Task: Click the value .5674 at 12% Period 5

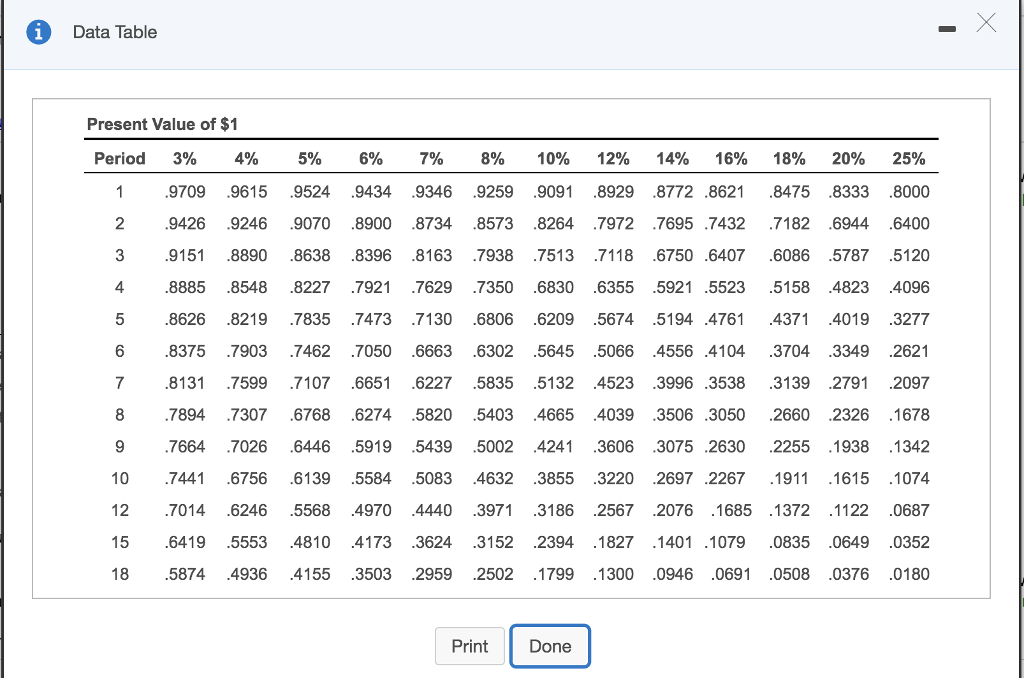Action: 613,319
